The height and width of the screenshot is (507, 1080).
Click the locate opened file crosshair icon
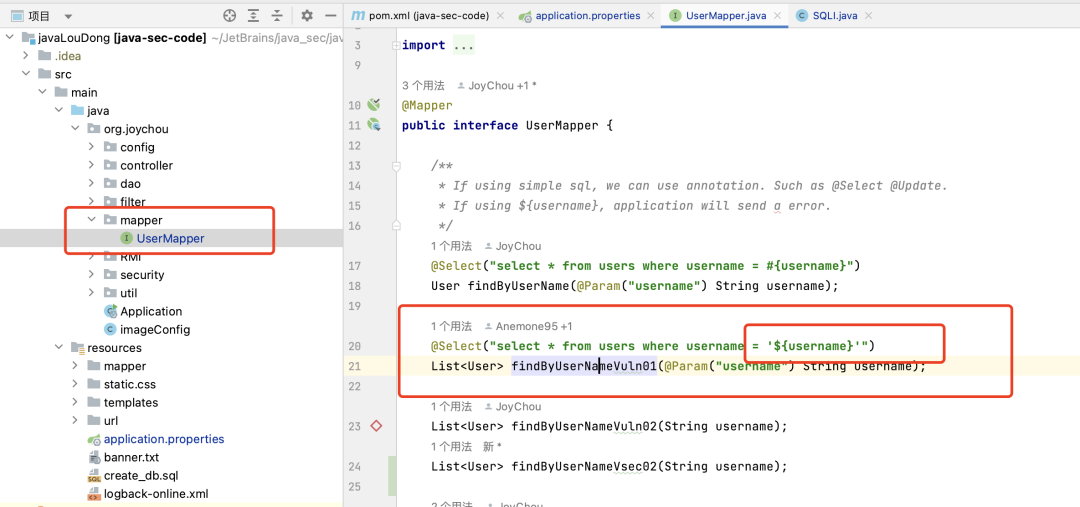[229, 15]
